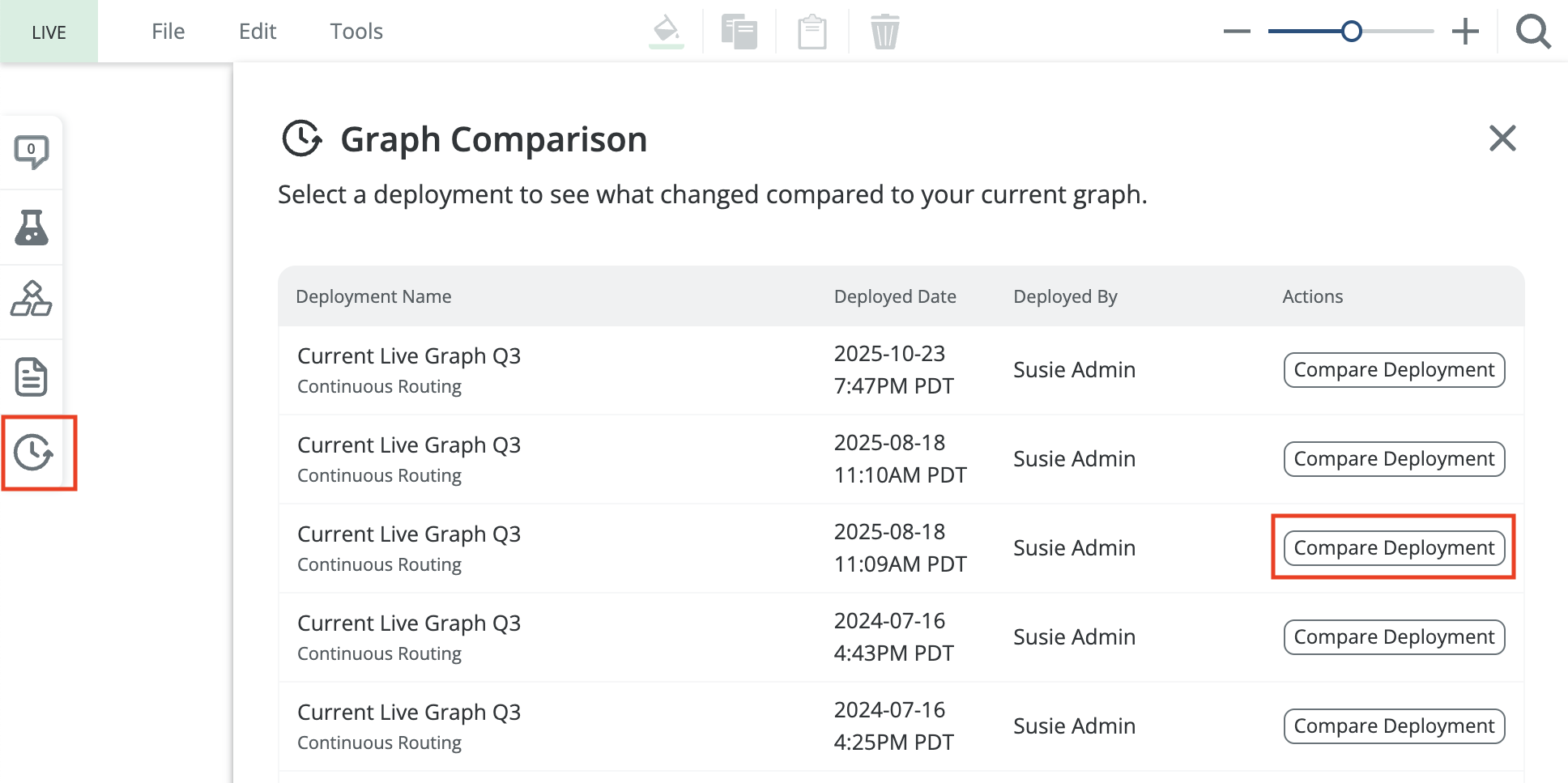Zoom out with the minus button
This screenshot has width=1568, height=783.
tap(1237, 32)
